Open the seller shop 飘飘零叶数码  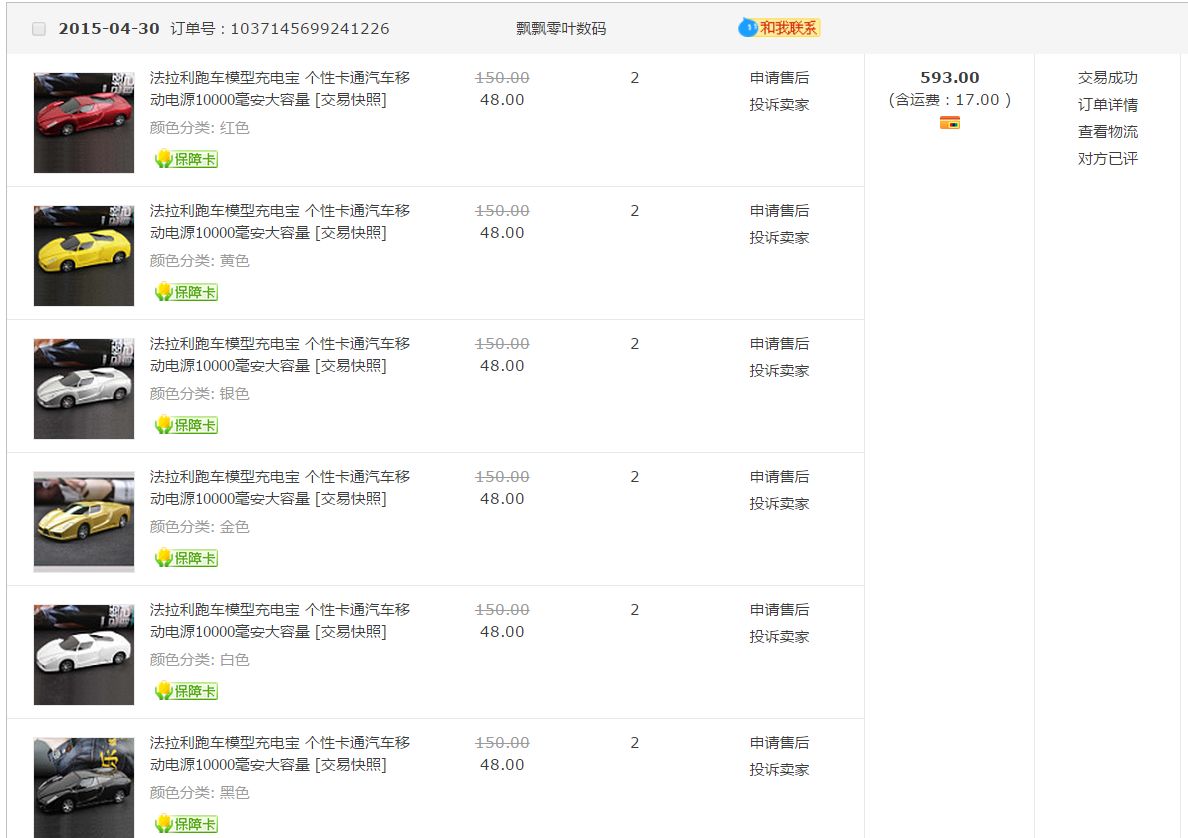tap(561, 29)
